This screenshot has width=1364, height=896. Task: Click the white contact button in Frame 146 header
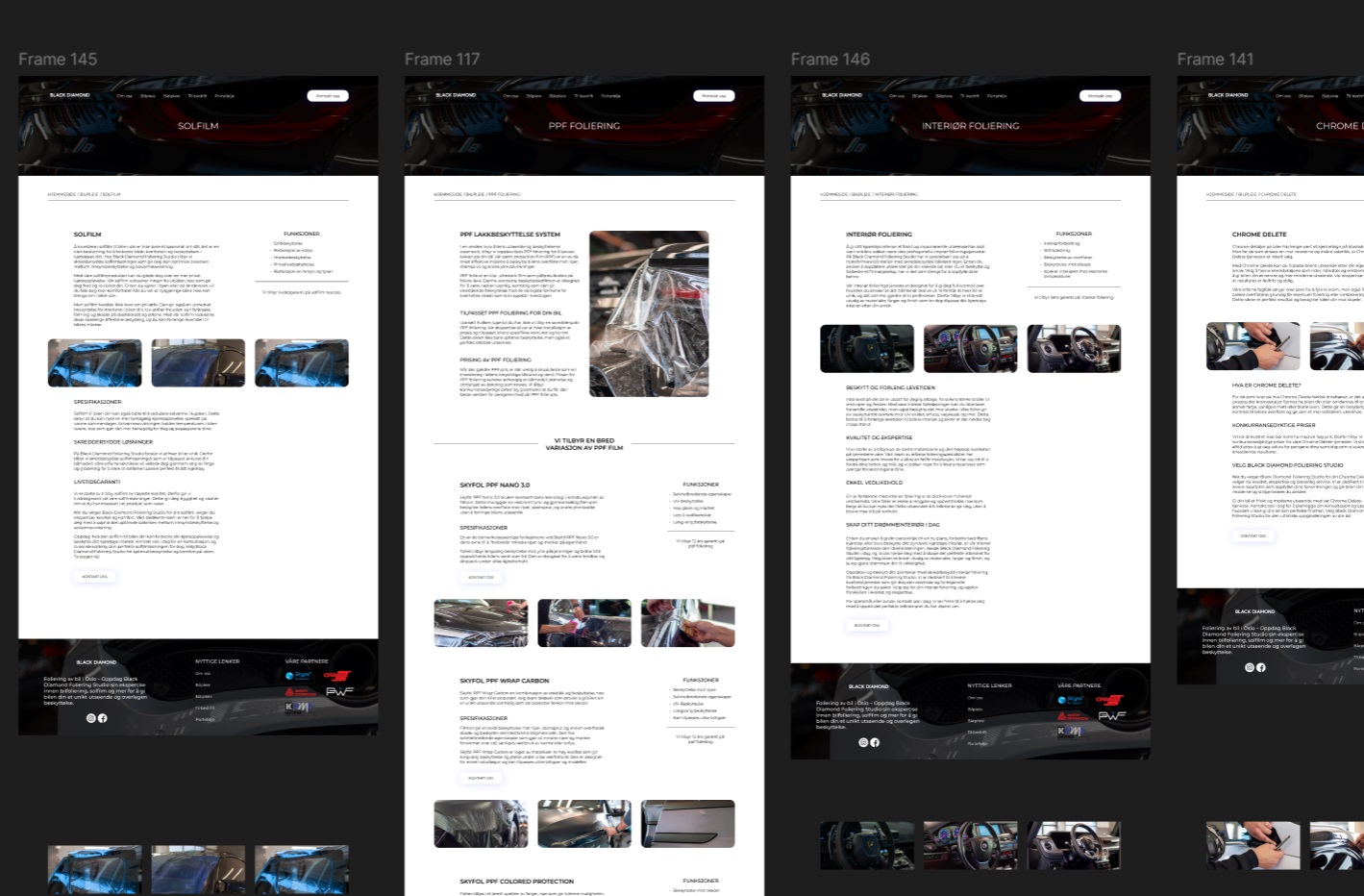(1101, 96)
